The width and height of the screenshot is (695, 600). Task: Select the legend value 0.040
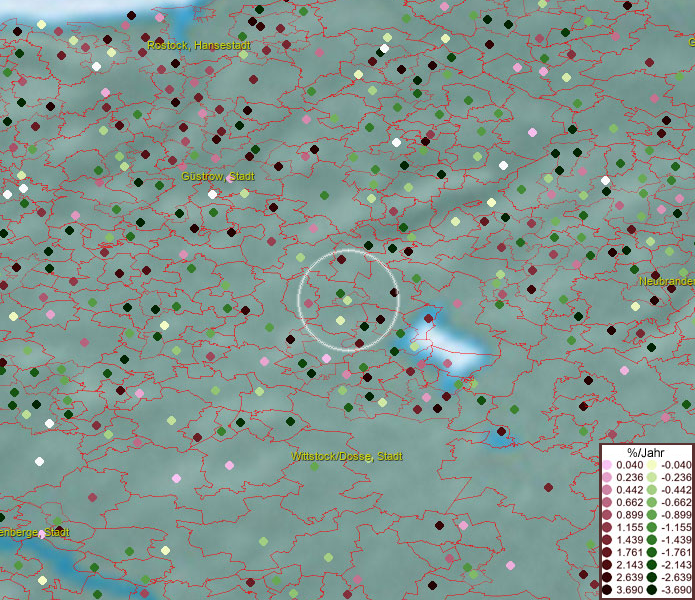coord(629,465)
